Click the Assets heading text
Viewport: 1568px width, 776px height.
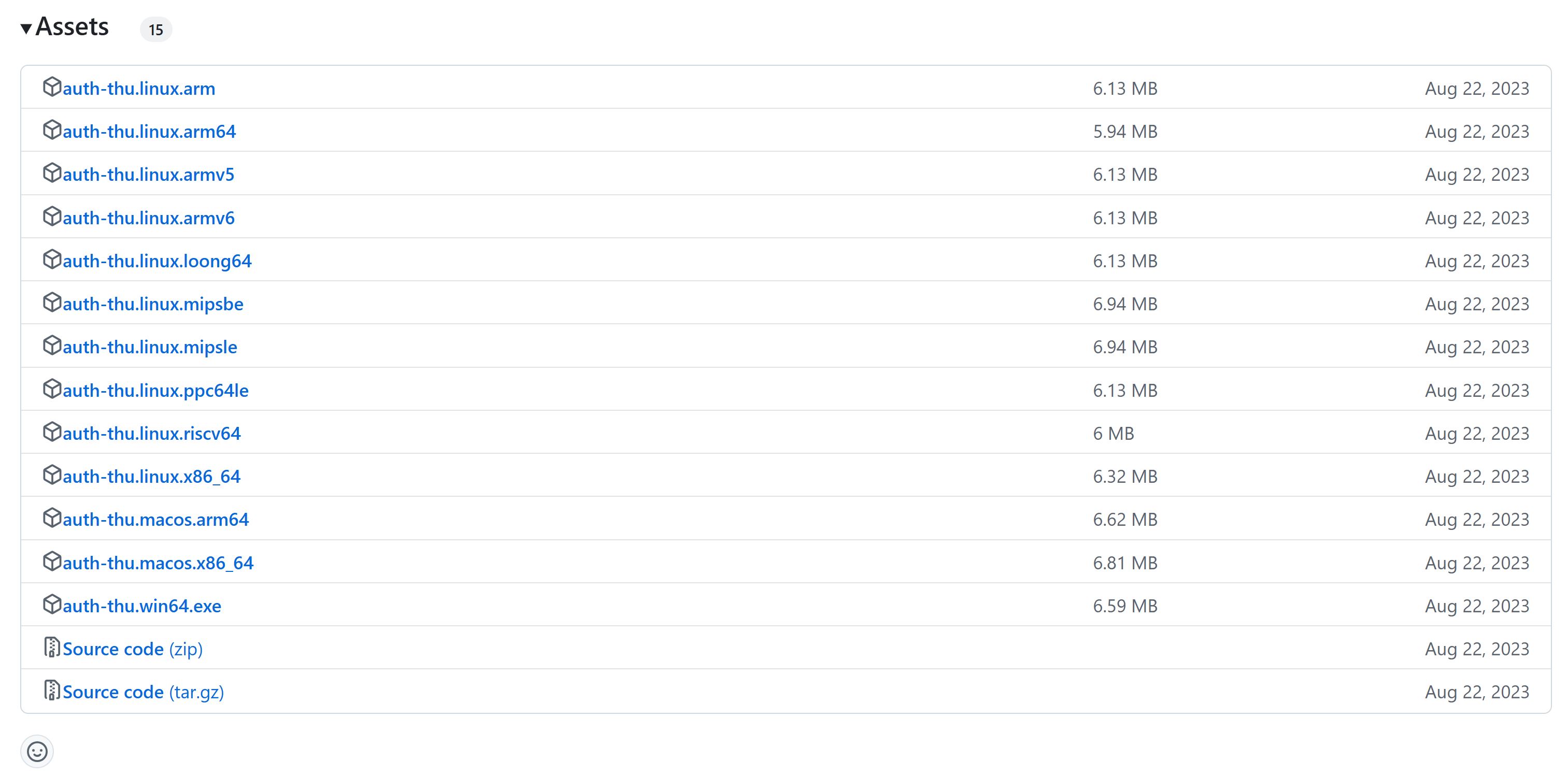[x=72, y=27]
